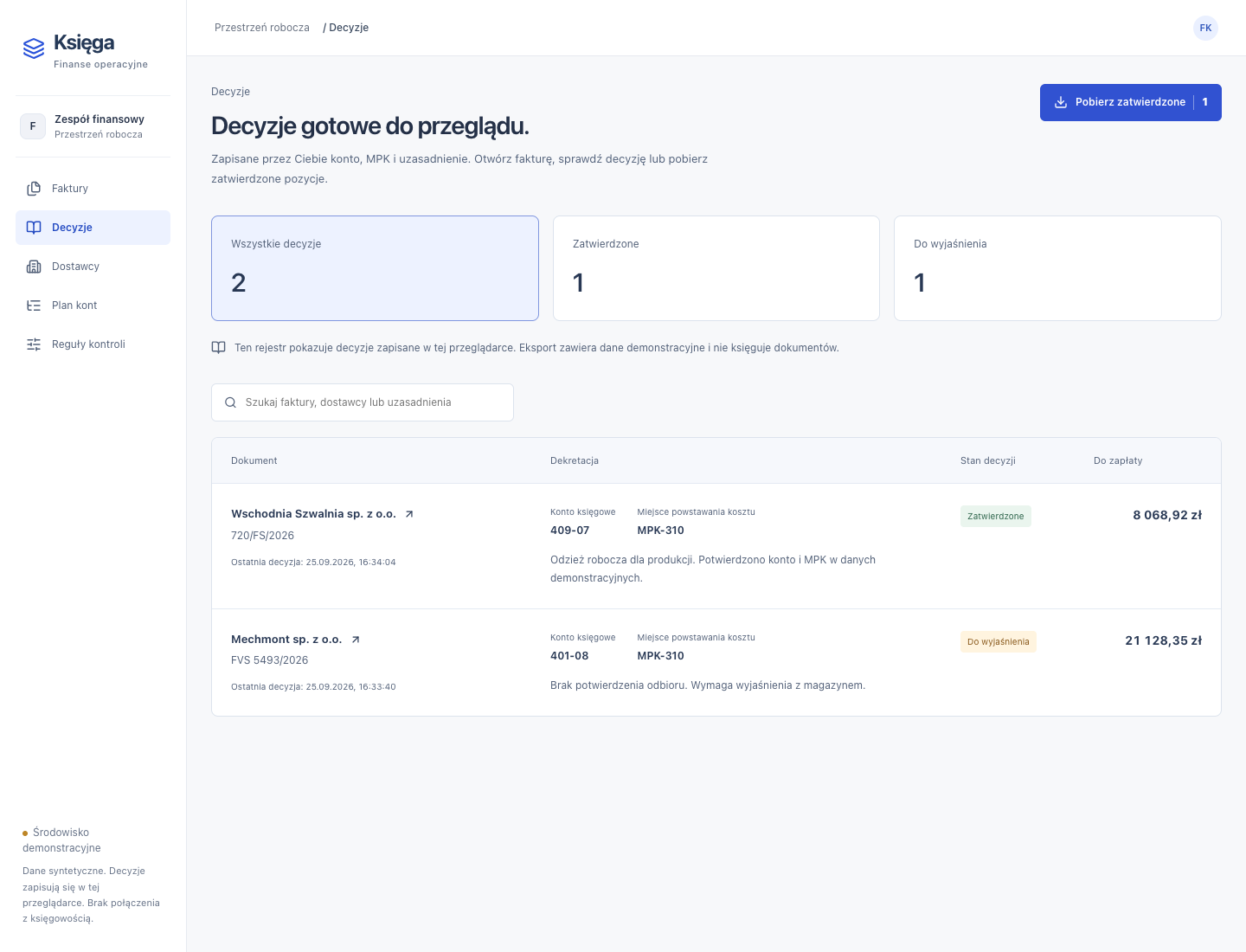Image resolution: width=1246 pixels, height=952 pixels.
Task: Click the Księga layered logo icon
Action: coord(34,48)
